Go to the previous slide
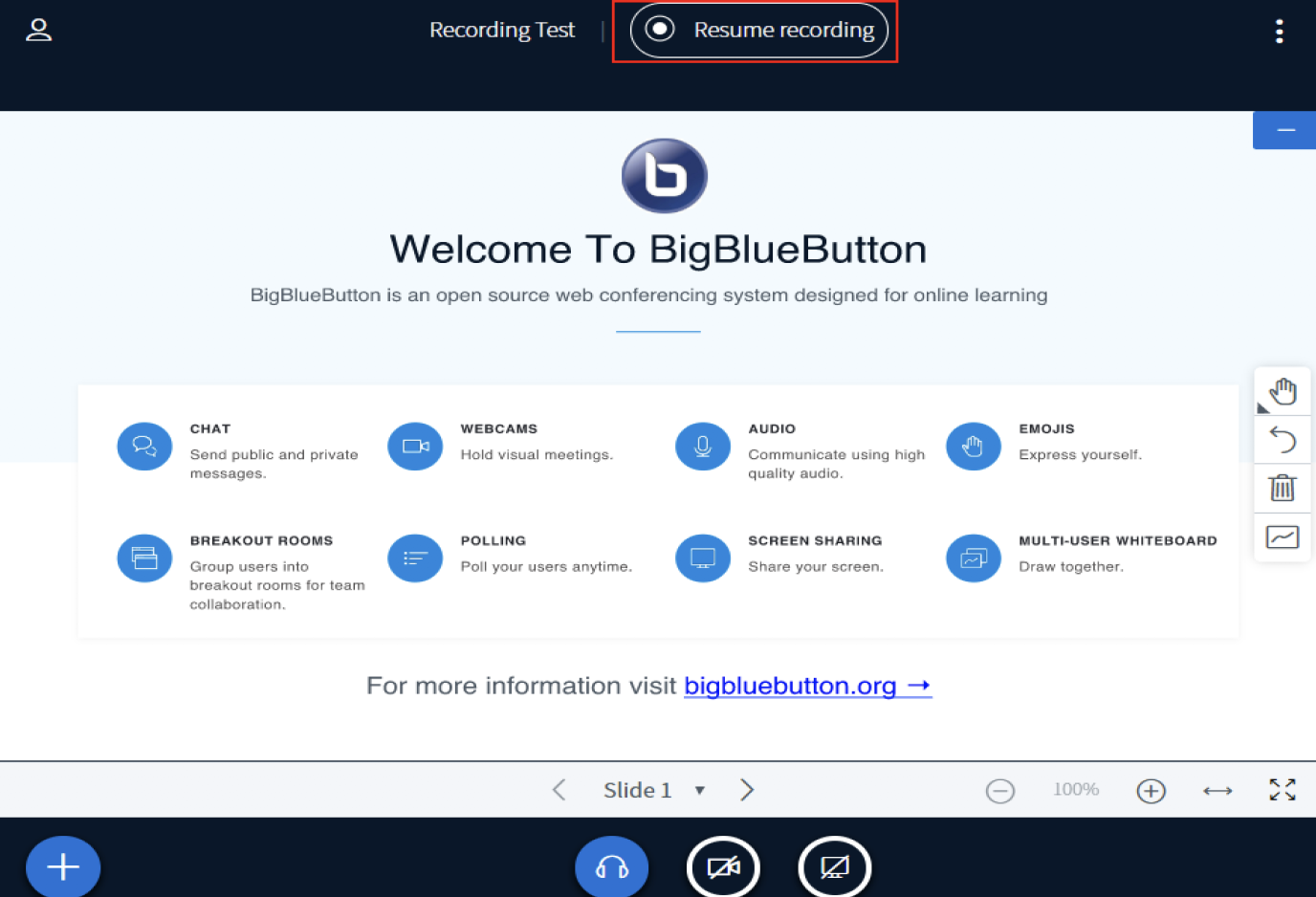 coord(559,790)
